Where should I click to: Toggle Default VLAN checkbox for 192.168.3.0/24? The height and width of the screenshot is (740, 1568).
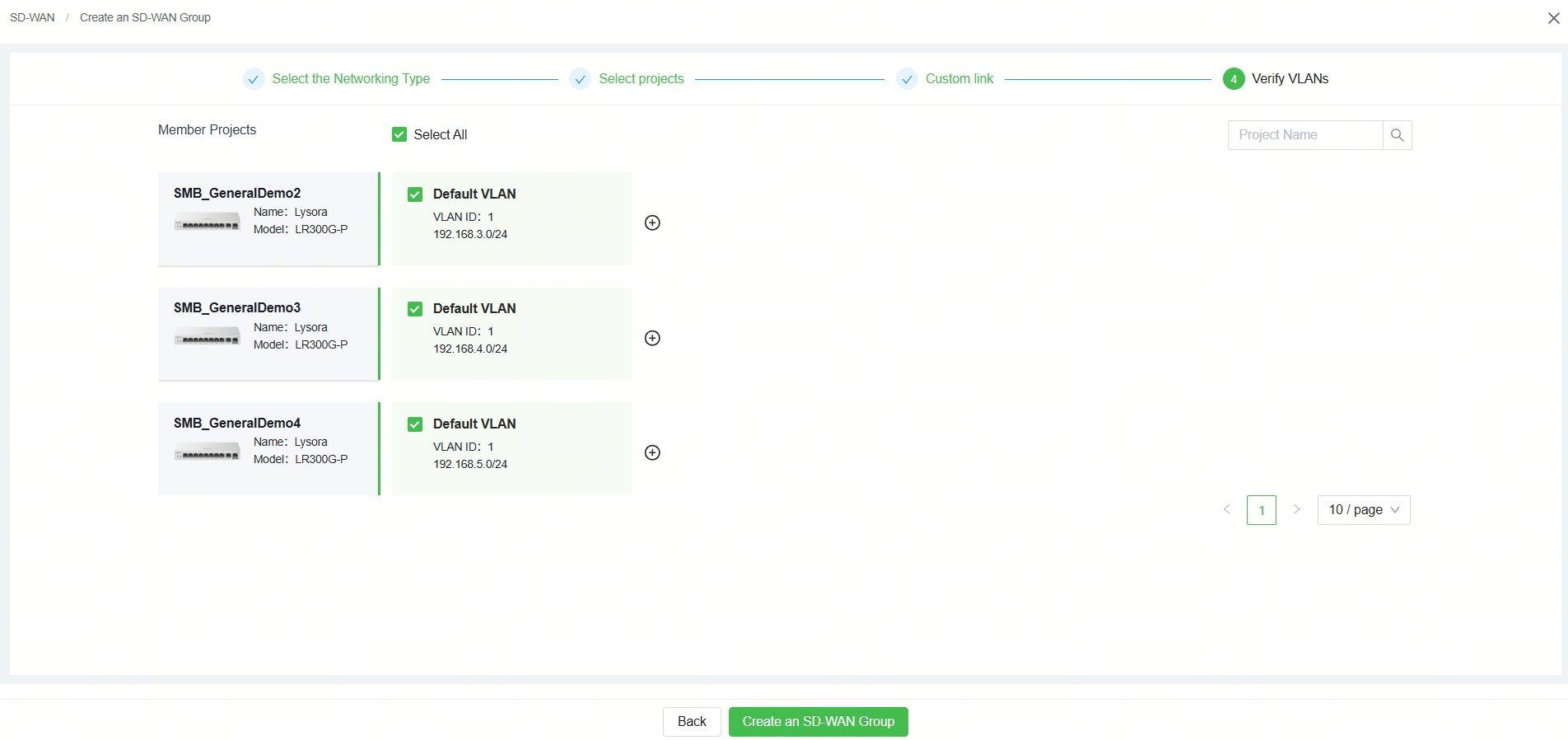[415, 194]
